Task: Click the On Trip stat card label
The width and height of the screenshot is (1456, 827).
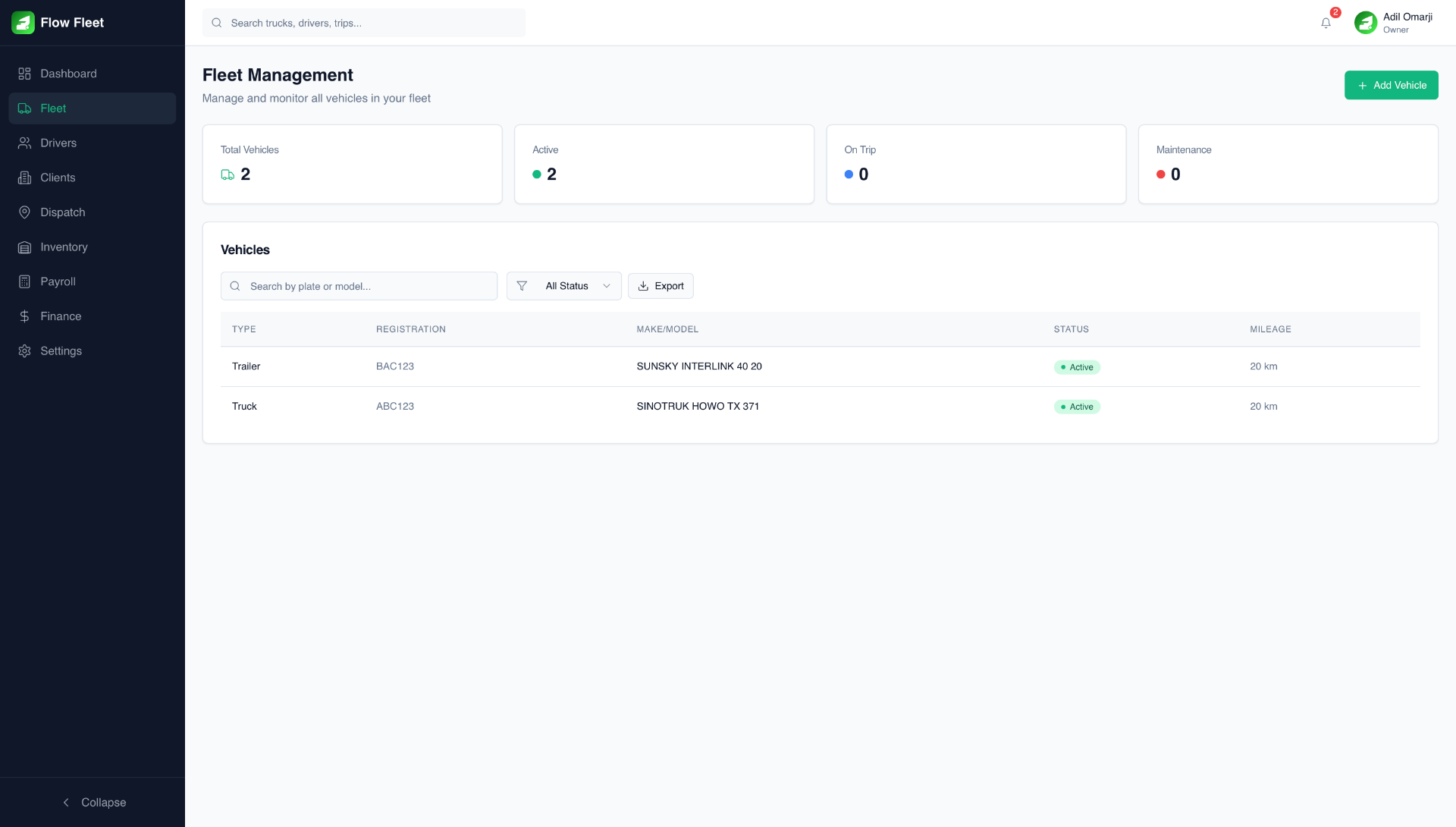Action: pyautogui.click(x=860, y=150)
